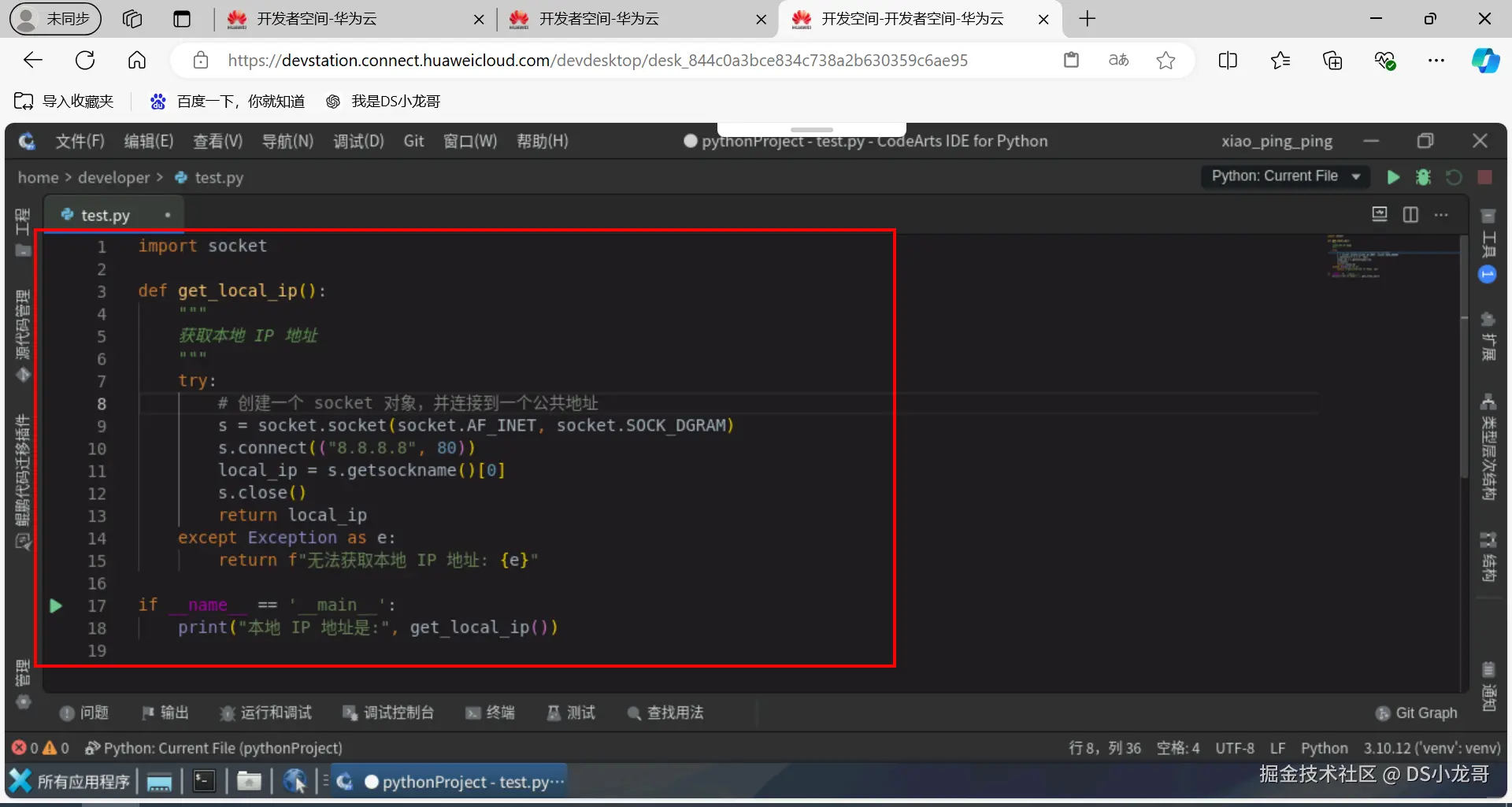Image resolution: width=1512 pixels, height=807 pixels.
Task: Switch to pythonProject - test.py taskbar window
Action: click(449, 782)
